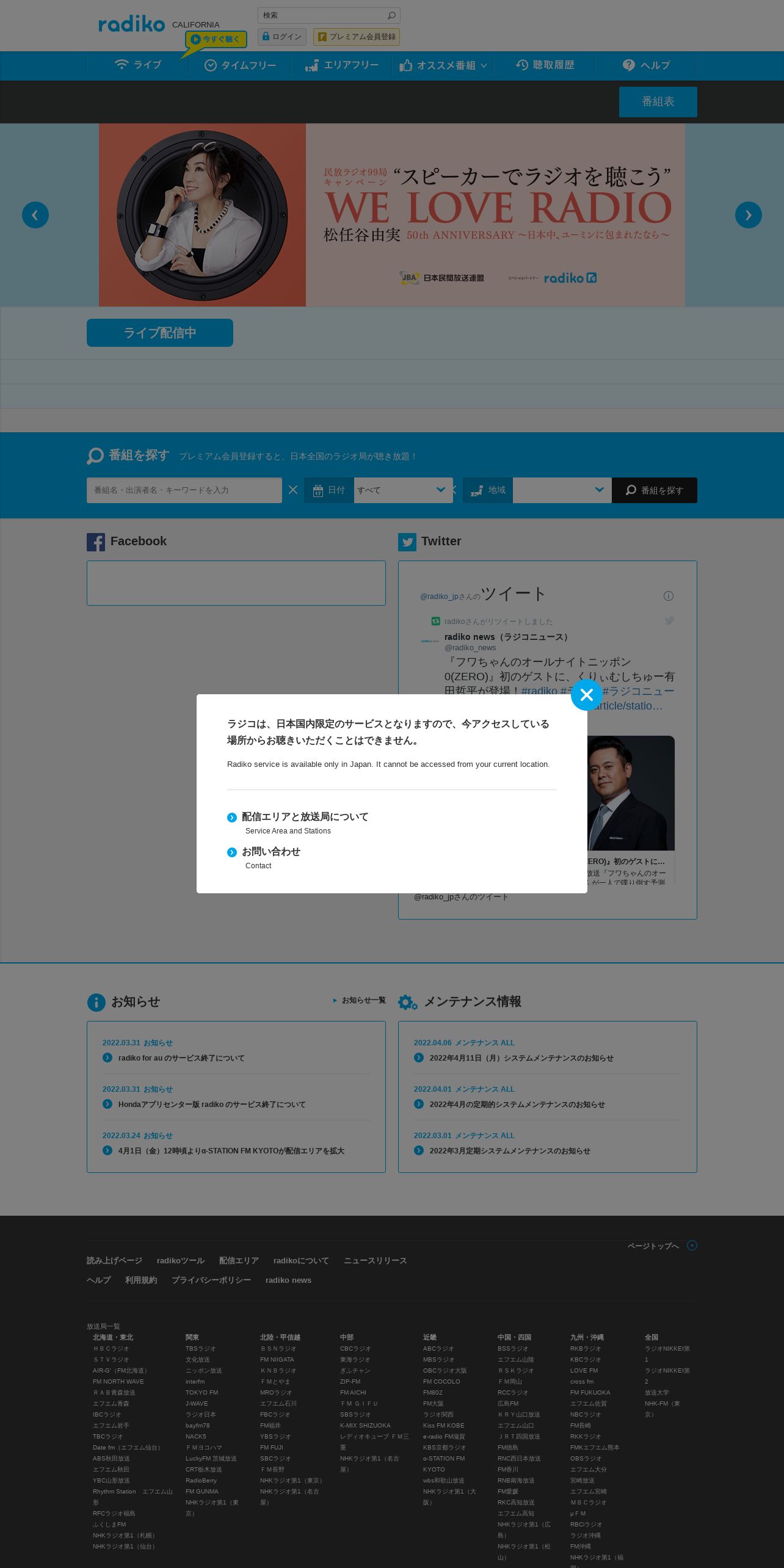Click the ログイン button

pos(282,37)
